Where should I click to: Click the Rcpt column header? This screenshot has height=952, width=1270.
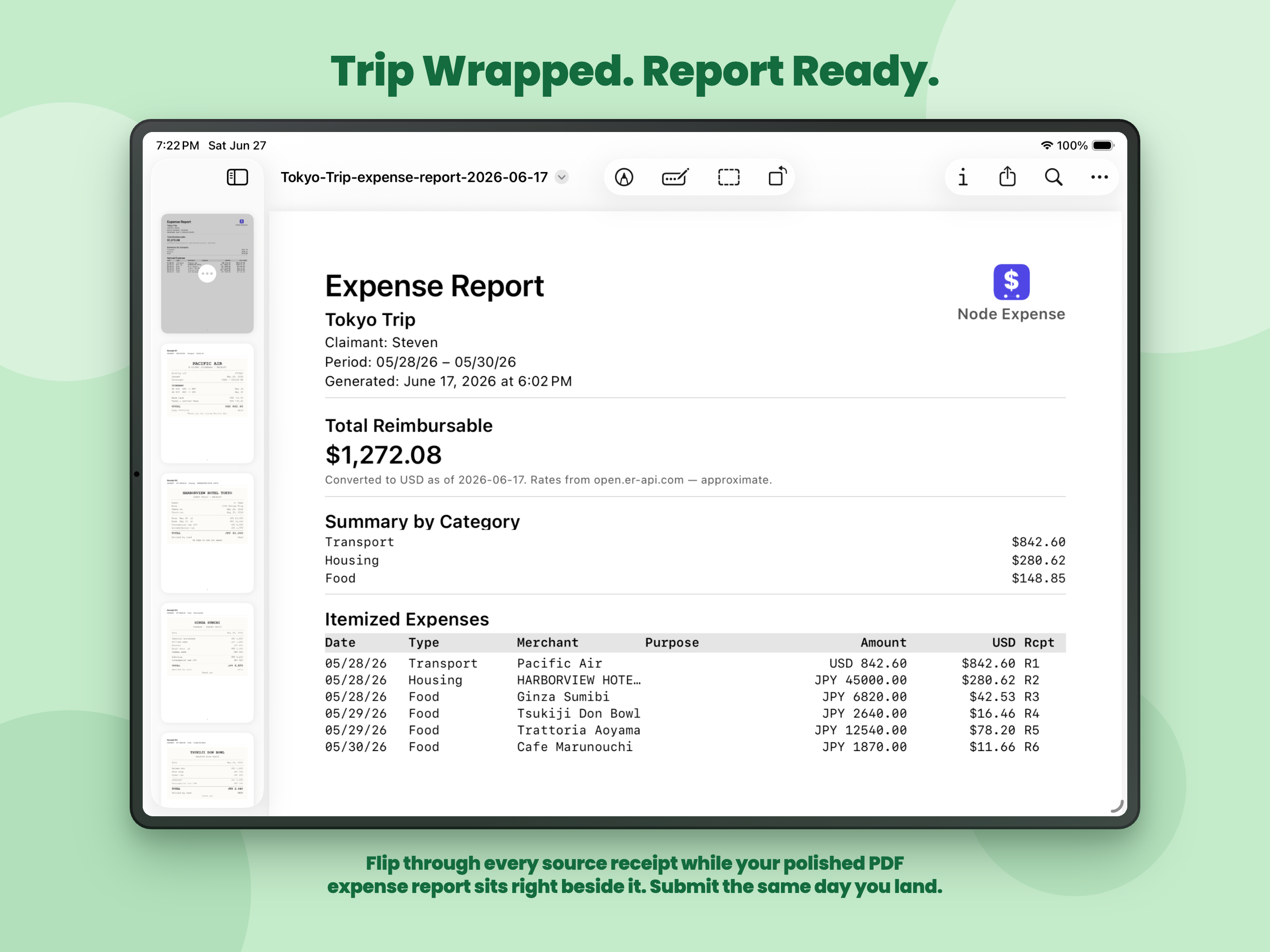point(1039,642)
